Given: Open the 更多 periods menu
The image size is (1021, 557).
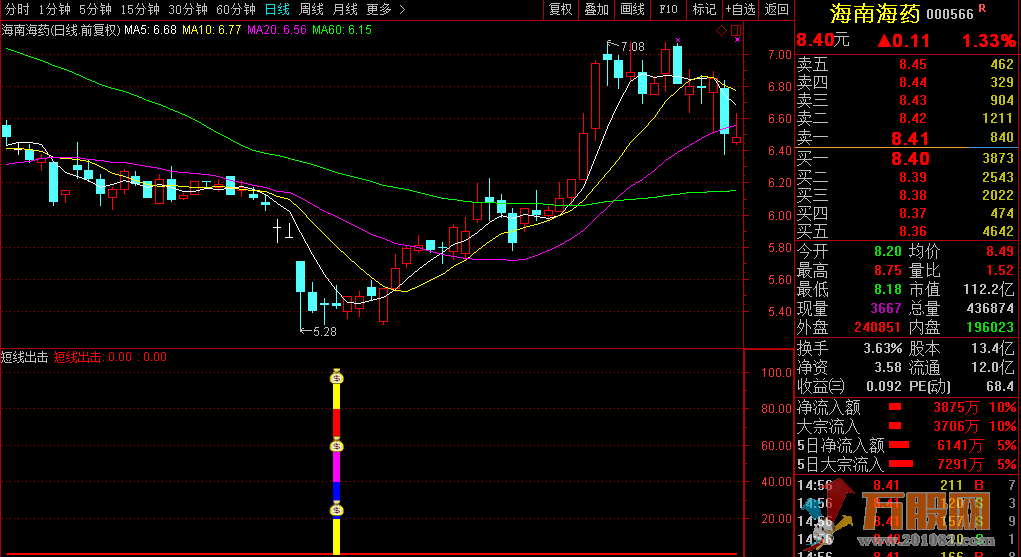Looking at the screenshot, I should click(x=379, y=10).
